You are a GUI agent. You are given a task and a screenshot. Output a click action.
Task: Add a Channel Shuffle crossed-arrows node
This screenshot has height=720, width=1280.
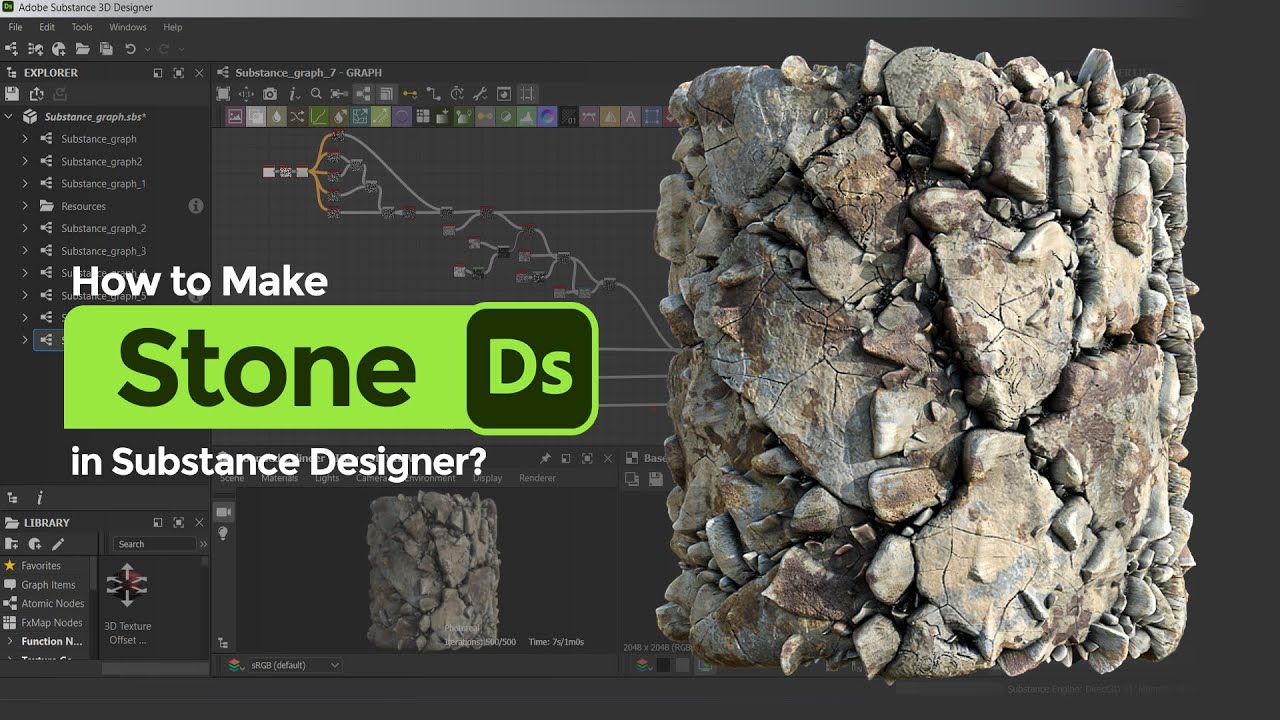[297, 117]
